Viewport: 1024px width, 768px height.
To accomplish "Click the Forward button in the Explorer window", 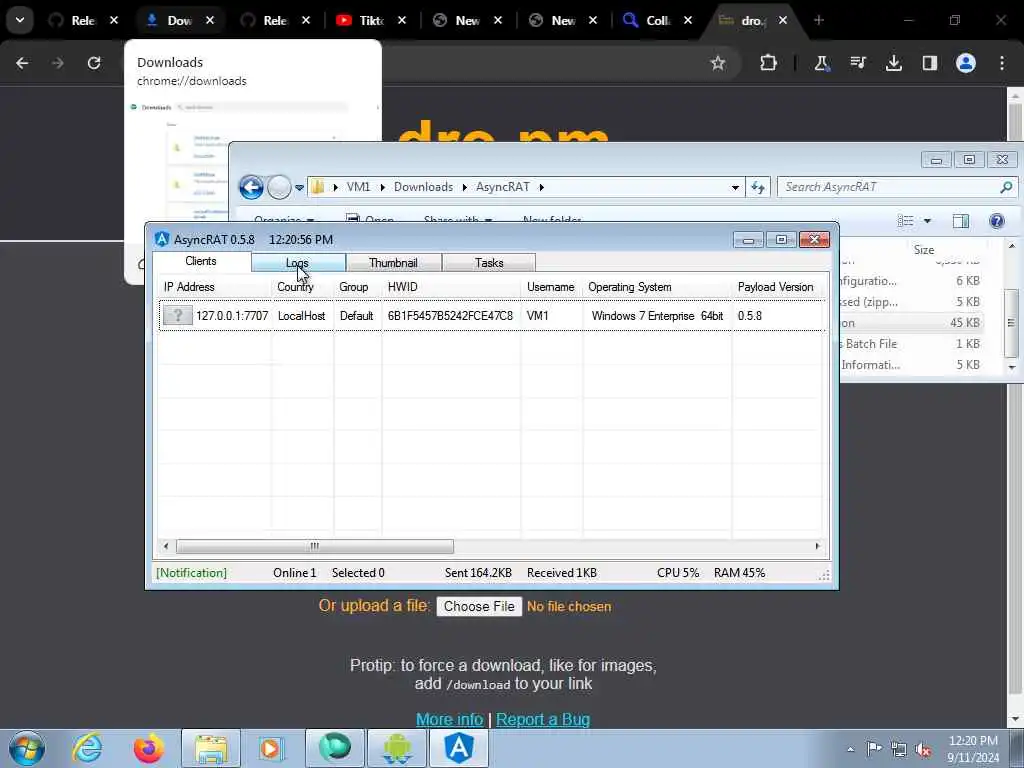I will pos(280,187).
